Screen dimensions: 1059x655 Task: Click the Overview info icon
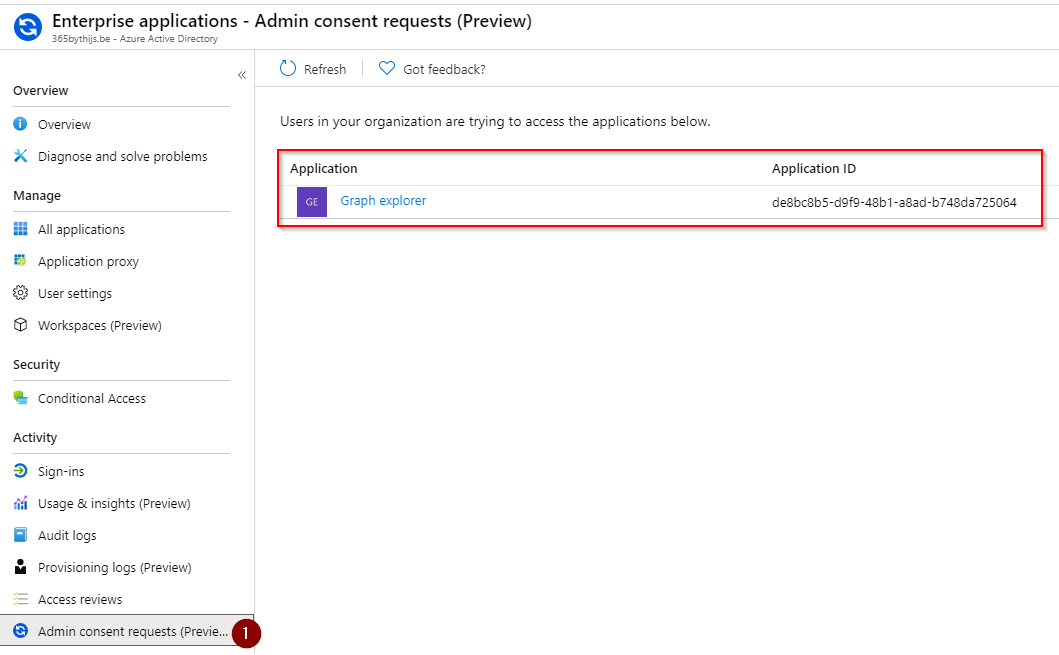coord(20,124)
